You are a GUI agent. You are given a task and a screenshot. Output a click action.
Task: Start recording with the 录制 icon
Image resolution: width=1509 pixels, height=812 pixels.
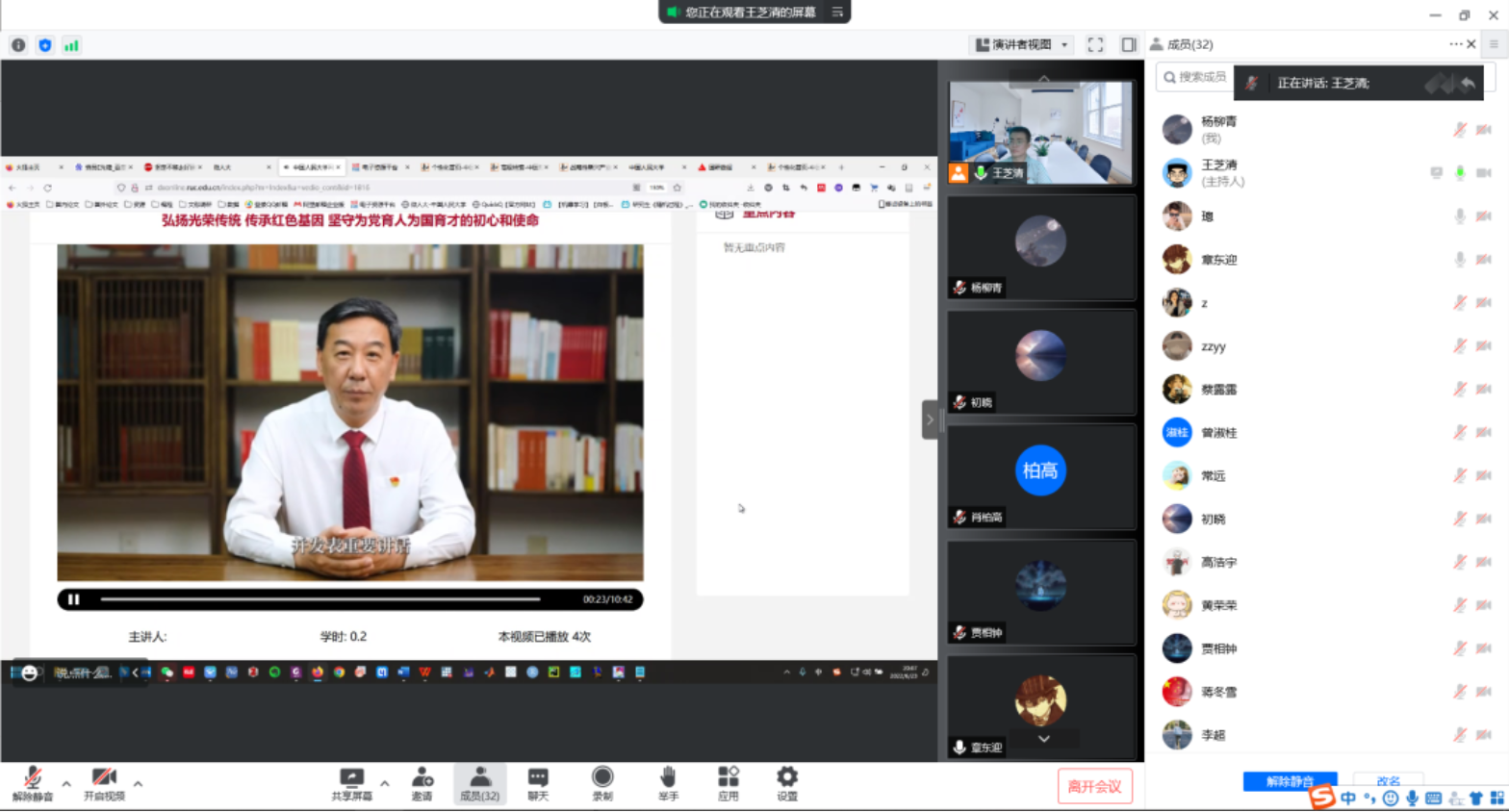pos(602,783)
